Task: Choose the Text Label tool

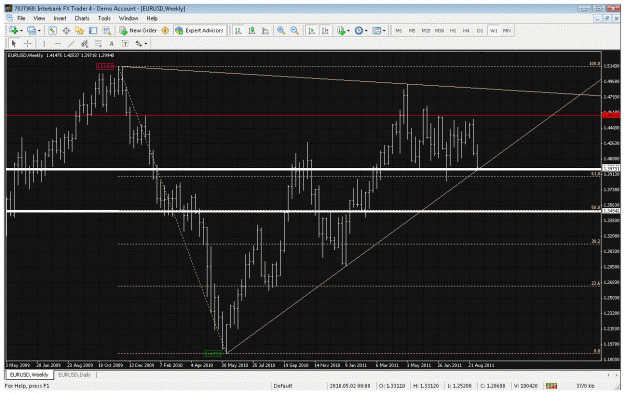Action: click(125, 43)
